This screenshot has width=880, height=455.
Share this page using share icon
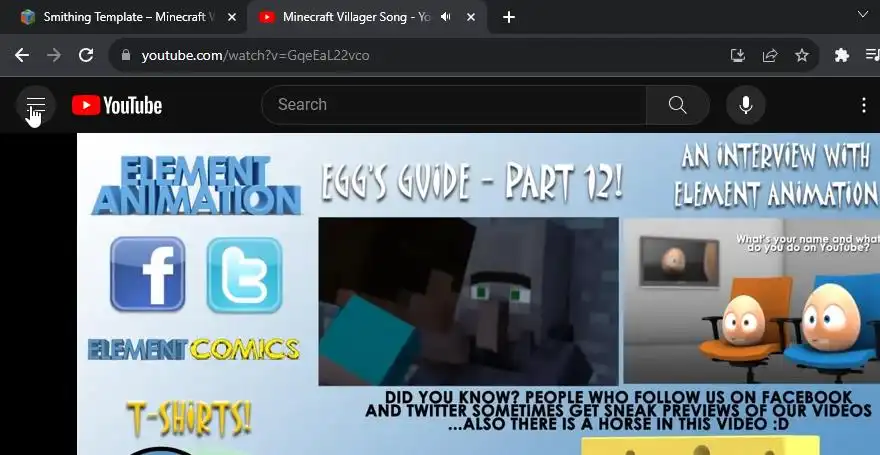tap(769, 55)
